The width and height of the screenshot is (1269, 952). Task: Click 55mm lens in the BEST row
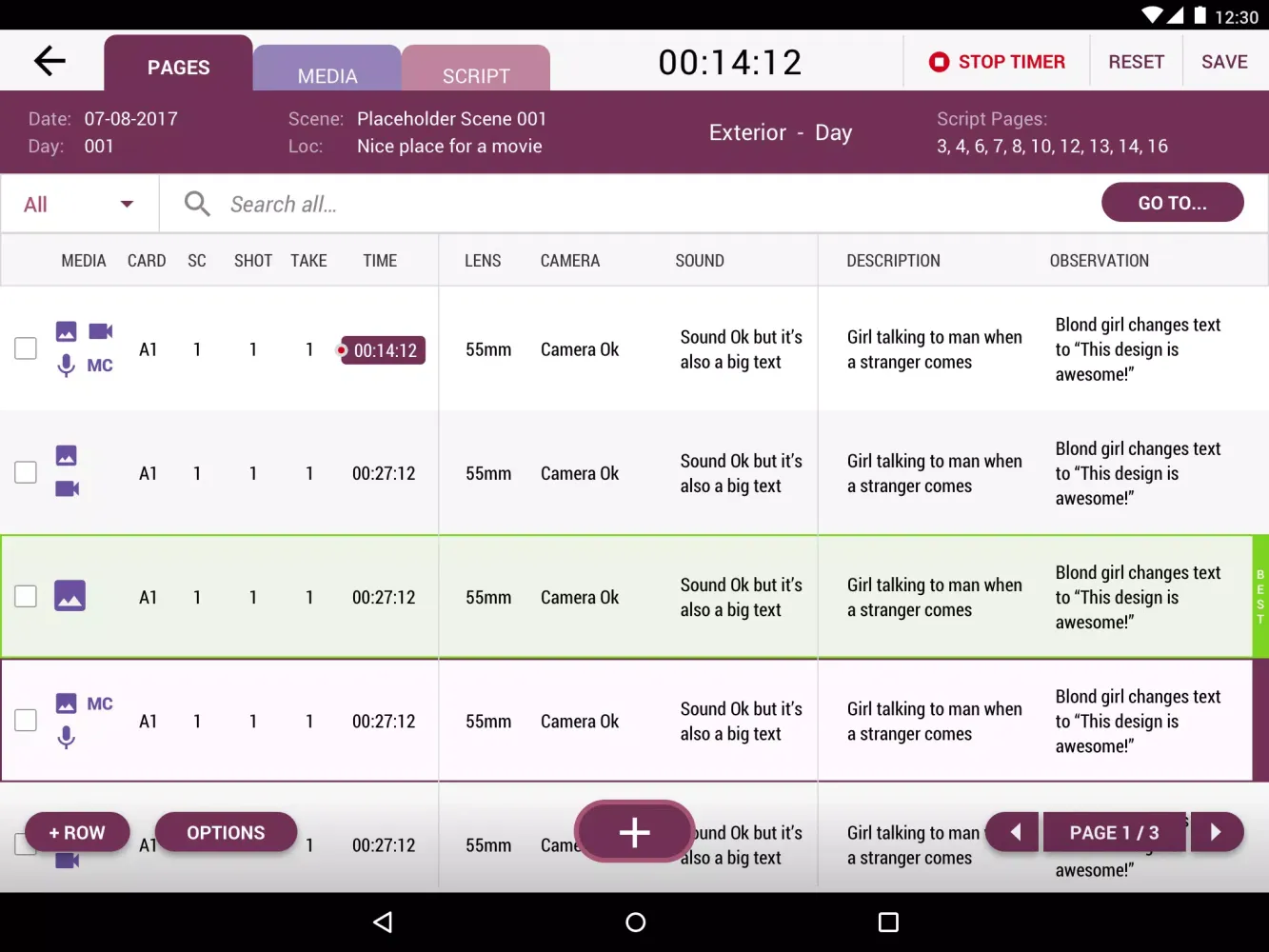coord(488,597)
